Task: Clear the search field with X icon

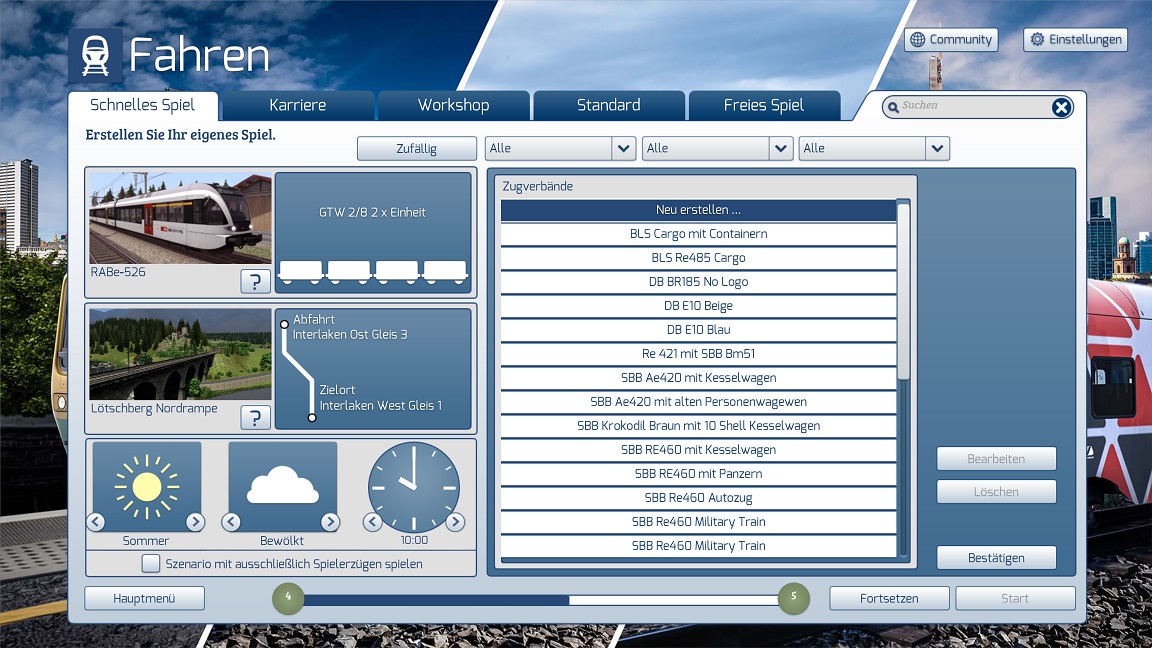Action: (1061, 108)
